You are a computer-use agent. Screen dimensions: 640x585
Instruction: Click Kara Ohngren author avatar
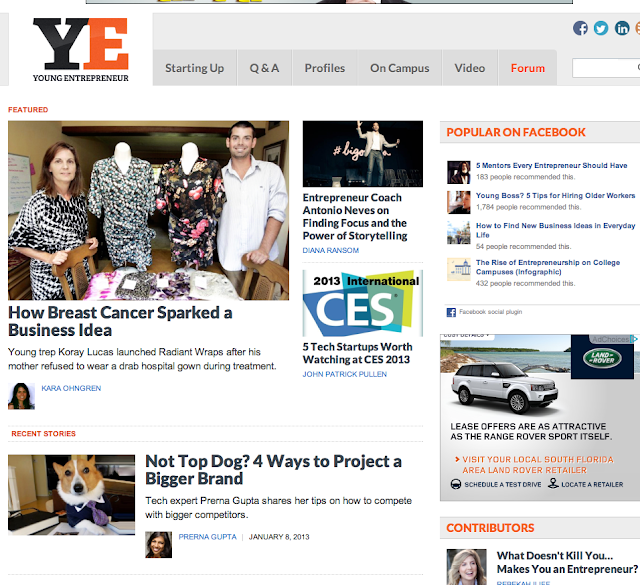pos(21,396)
